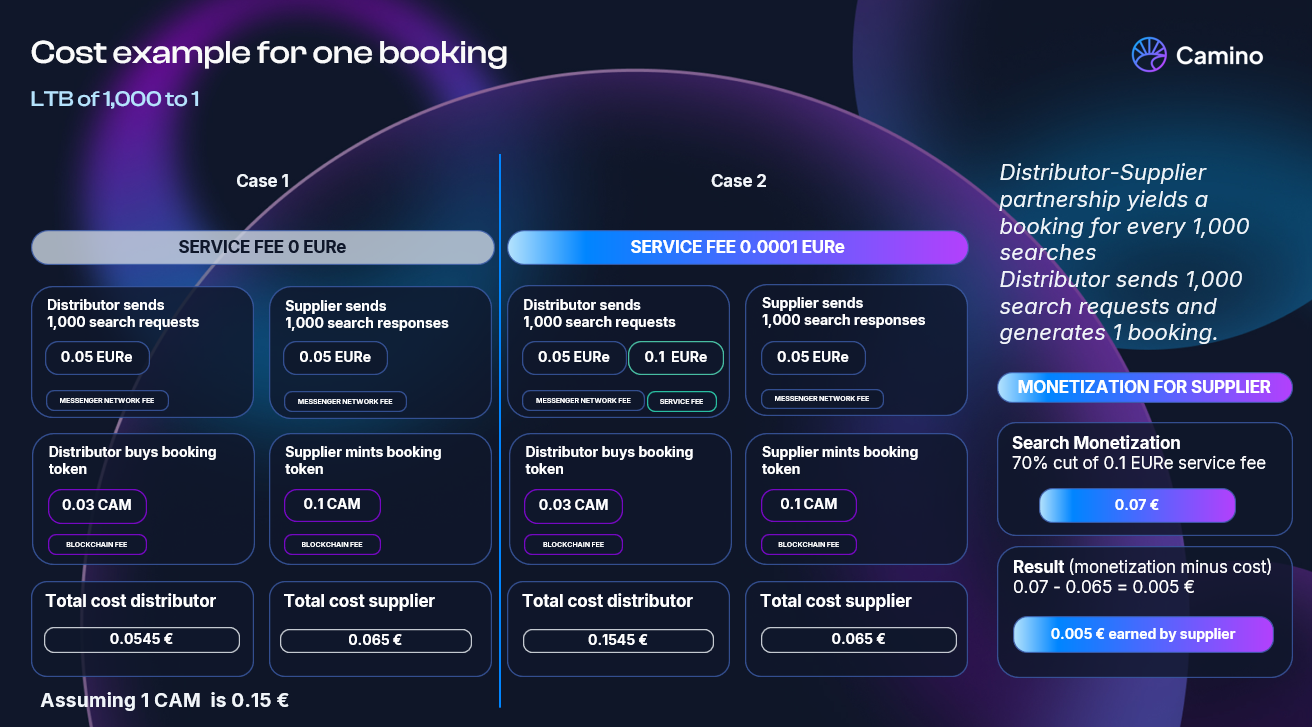Viewport: 1312px width, 727px height.
Task: Click the 0.005 € earned by supplier pill
Action: click(x=1142, y=634)
